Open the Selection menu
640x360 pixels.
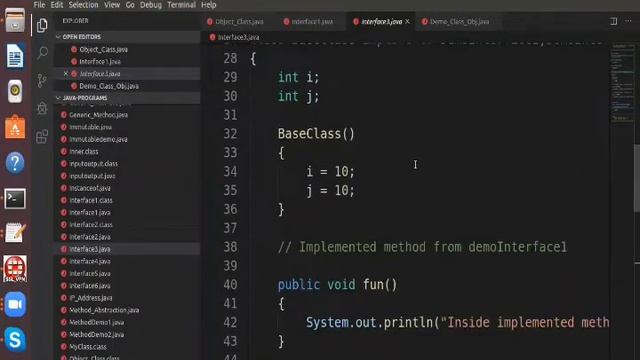click(x=83, y=5)
